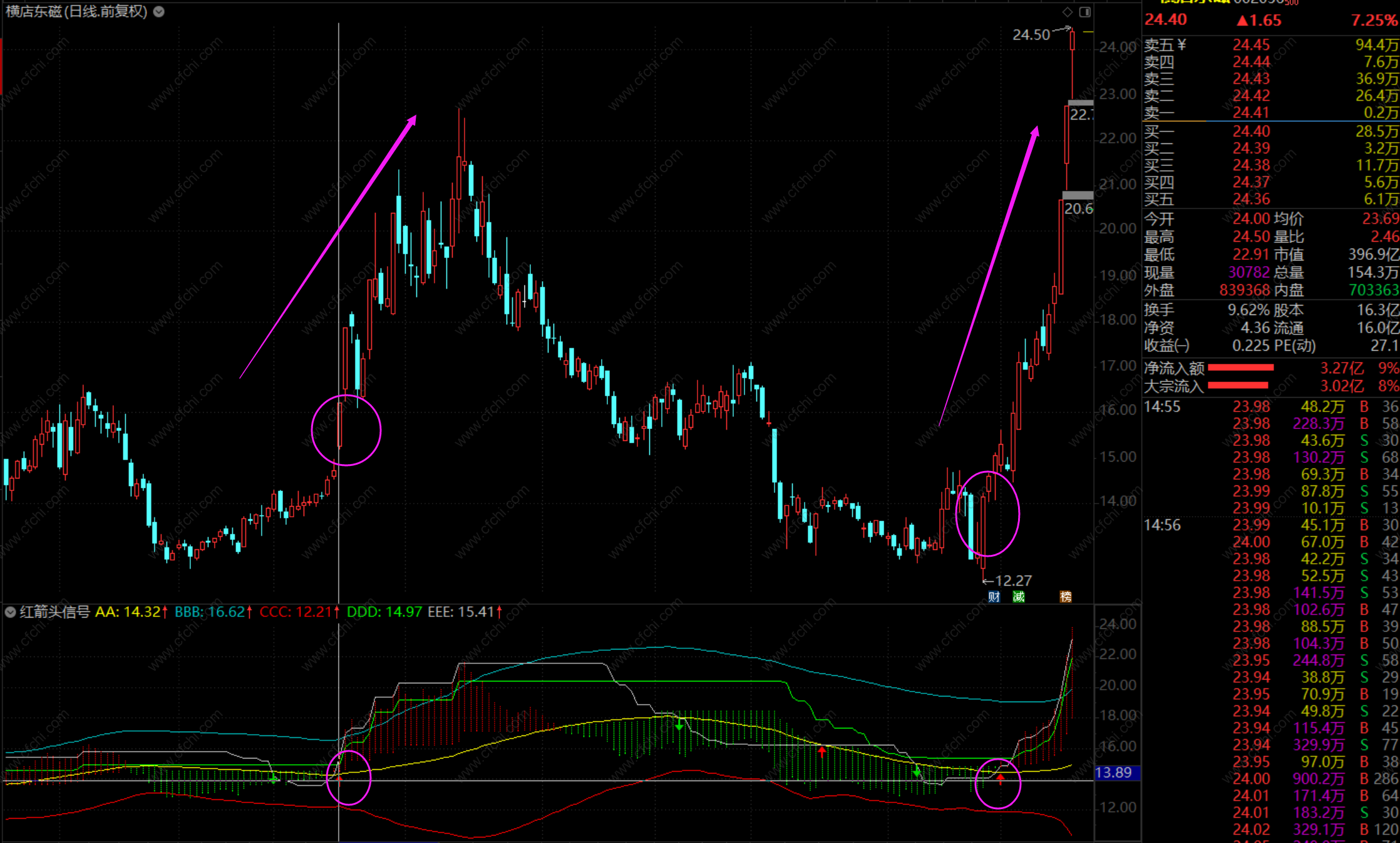Click the green 减 event marker
1400x843 pixels.
pyautogui.click(x=1019, y=596)
